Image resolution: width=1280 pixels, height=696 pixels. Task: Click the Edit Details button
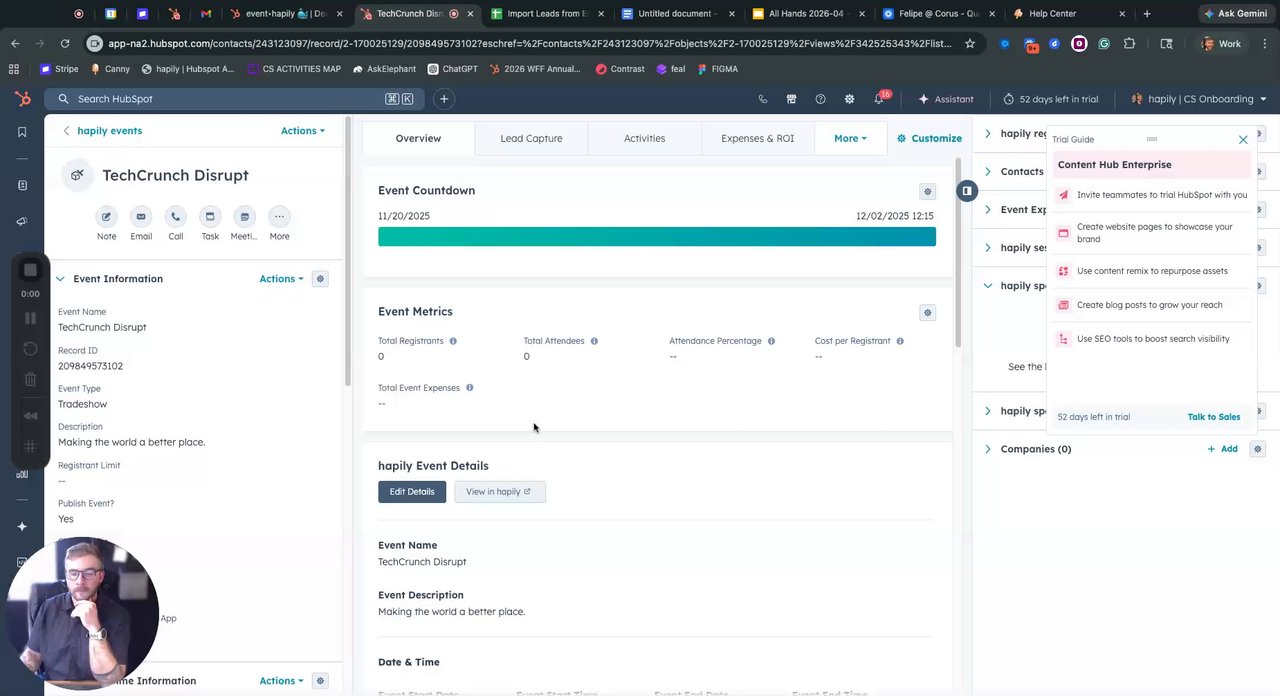412,492
